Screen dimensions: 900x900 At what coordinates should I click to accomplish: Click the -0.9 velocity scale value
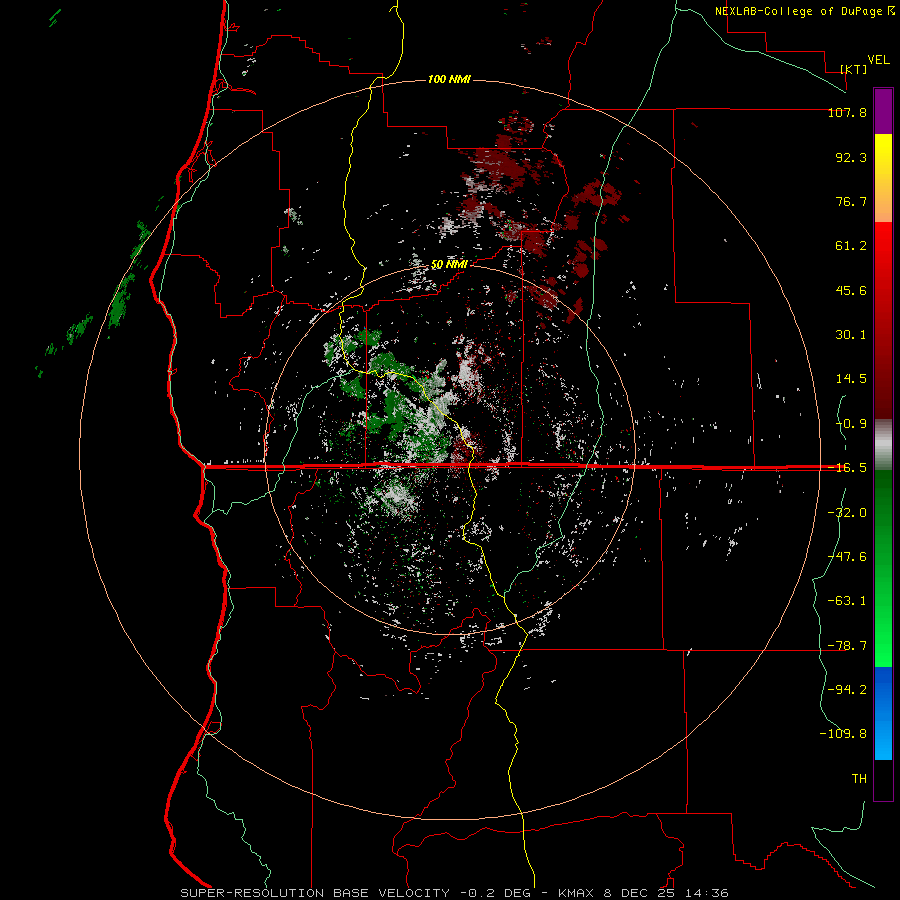pos(851,424)
